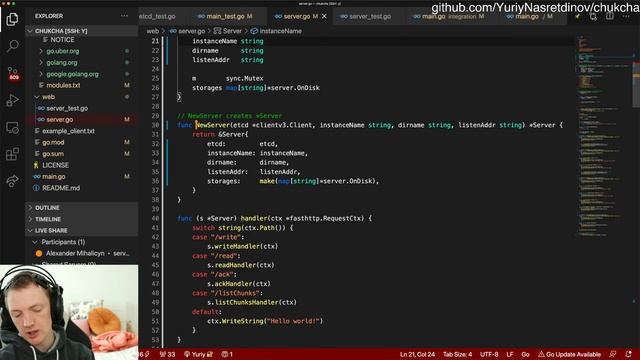Open Source Control view with 609 badge
Screen dimensions: 640x360
13,73
